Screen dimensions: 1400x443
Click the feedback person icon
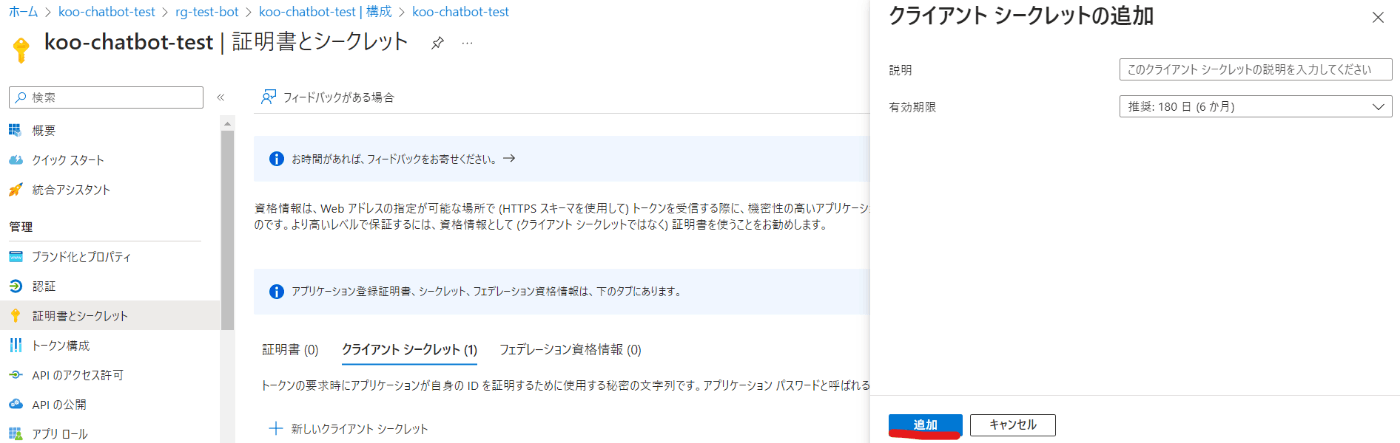[x=268, y=97]
